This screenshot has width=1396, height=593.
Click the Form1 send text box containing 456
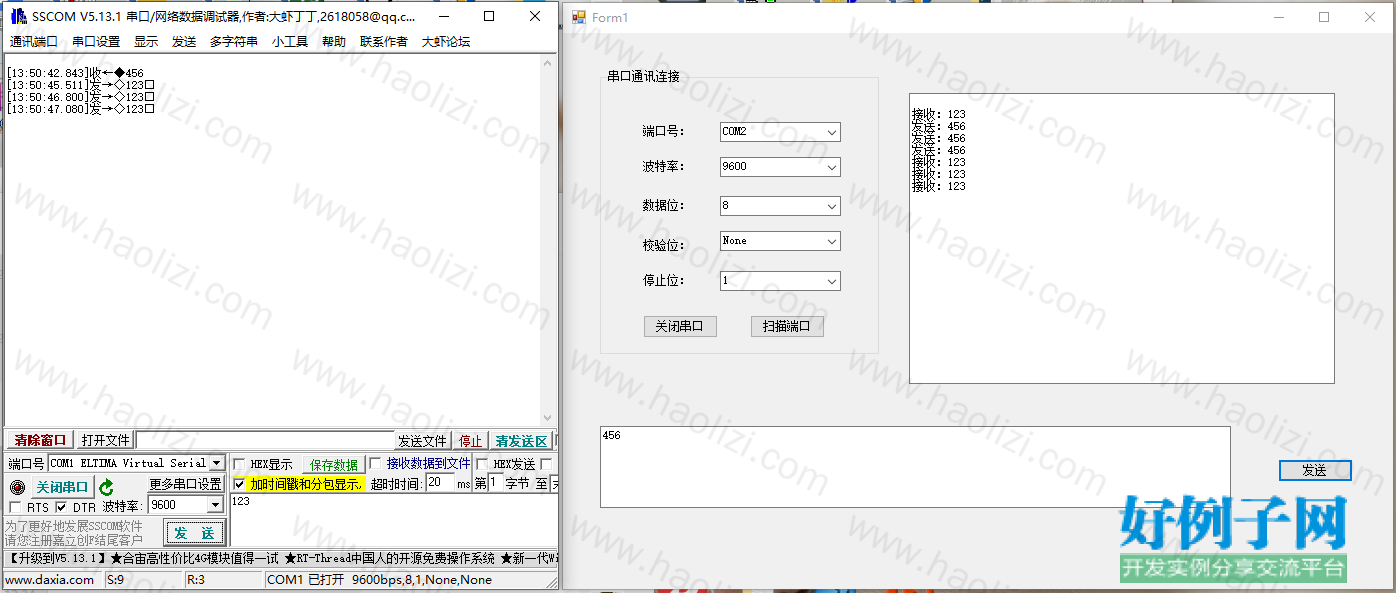(915, 467)
